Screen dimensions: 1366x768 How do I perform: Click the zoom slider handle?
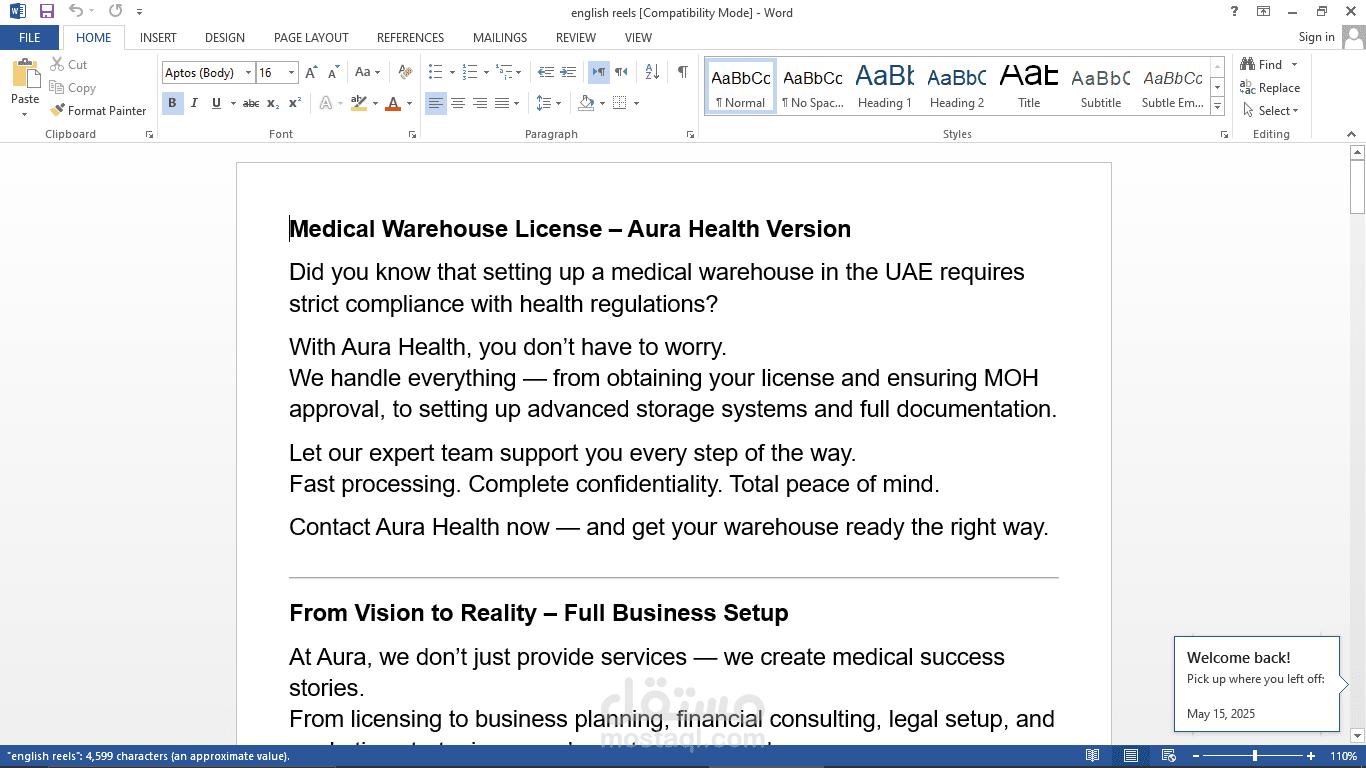(x=1255, y=756)
